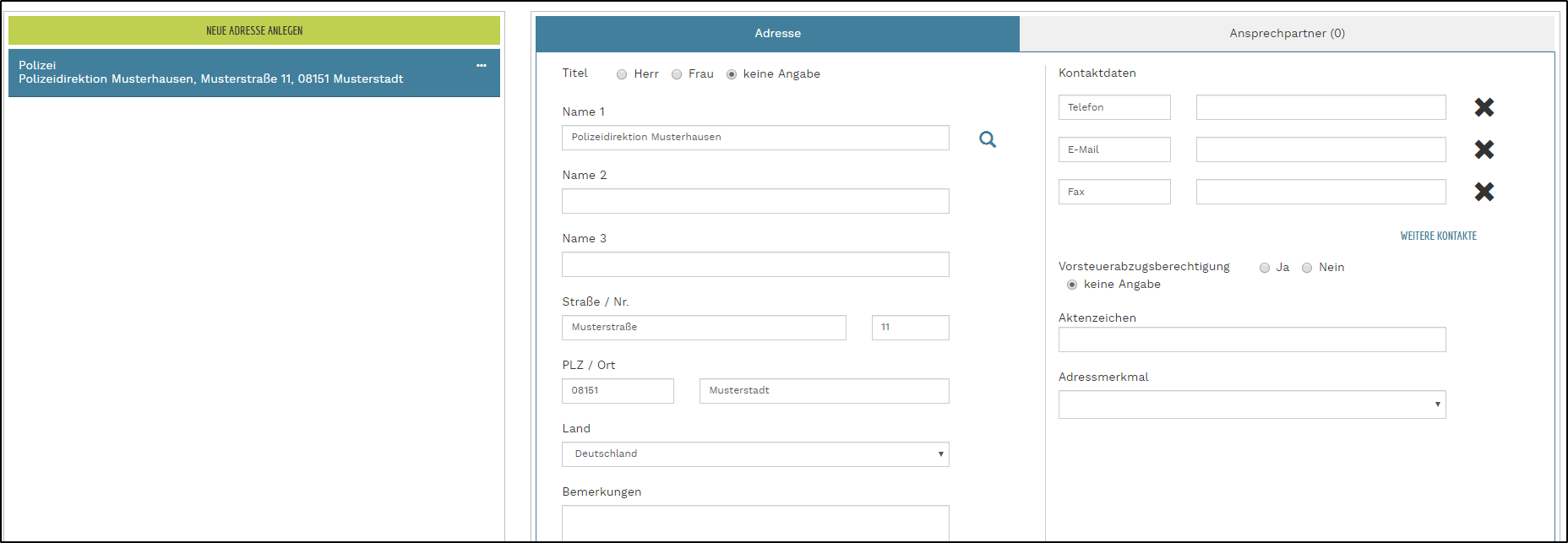
Task: Click the Weitere Kontakte link
Action: click(1438, 236)
